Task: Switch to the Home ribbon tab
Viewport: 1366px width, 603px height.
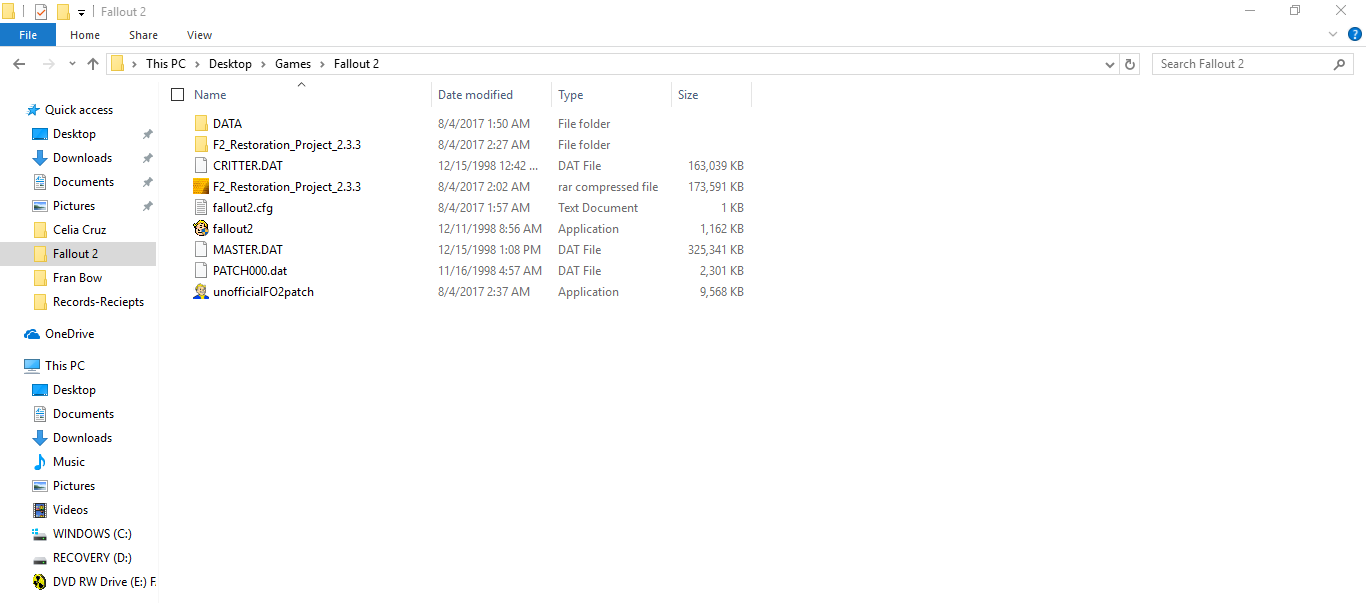Action: [x=85, y=35]
